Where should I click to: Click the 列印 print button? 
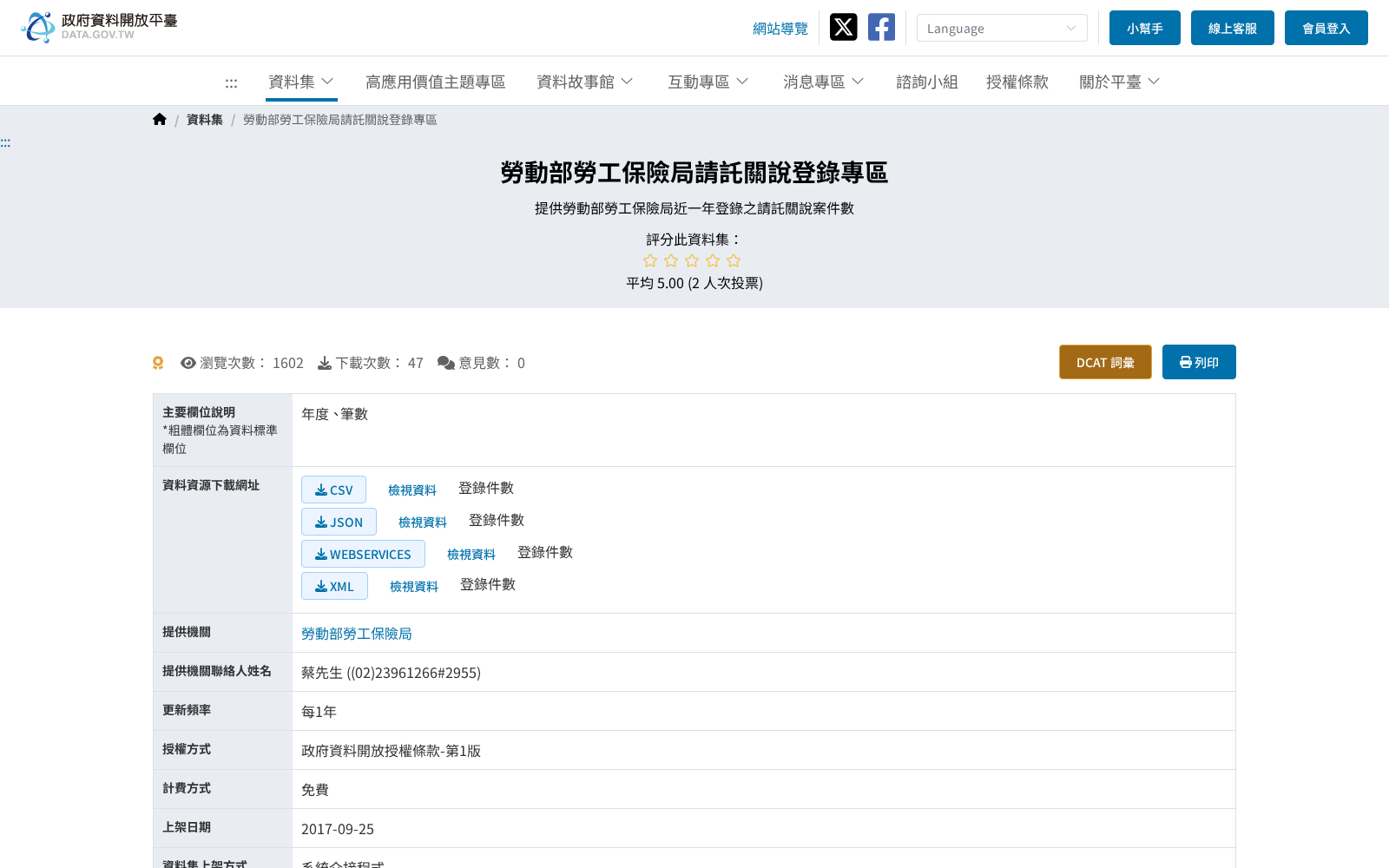[1199, 362]
